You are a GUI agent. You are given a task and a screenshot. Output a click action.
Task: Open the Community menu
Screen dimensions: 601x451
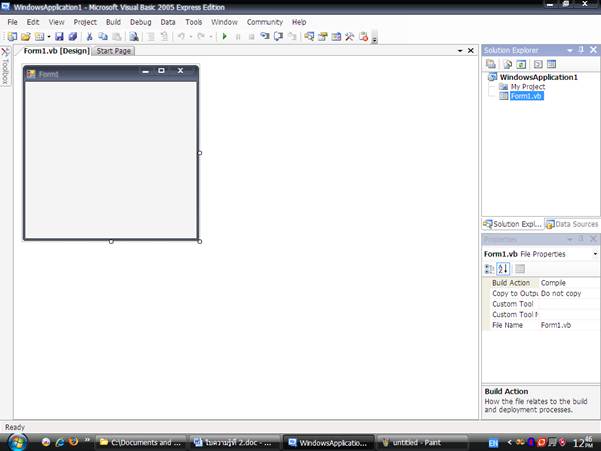(265, 22)
